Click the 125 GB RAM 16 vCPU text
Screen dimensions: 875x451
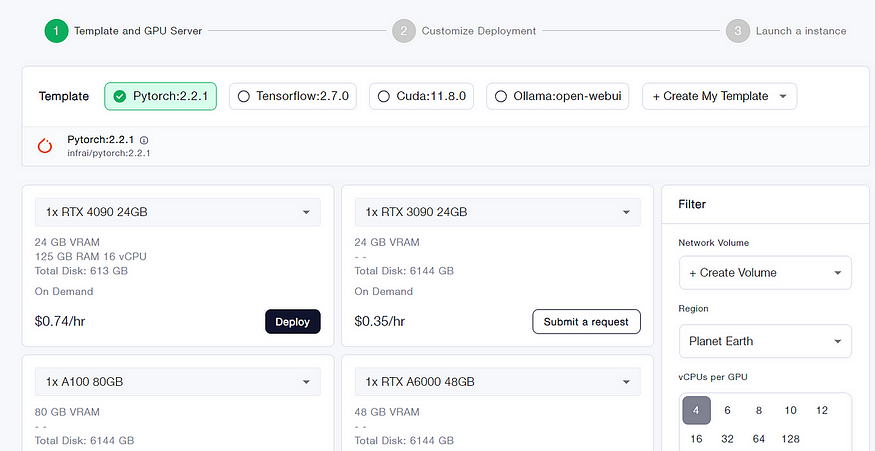(x=90, y=257)
